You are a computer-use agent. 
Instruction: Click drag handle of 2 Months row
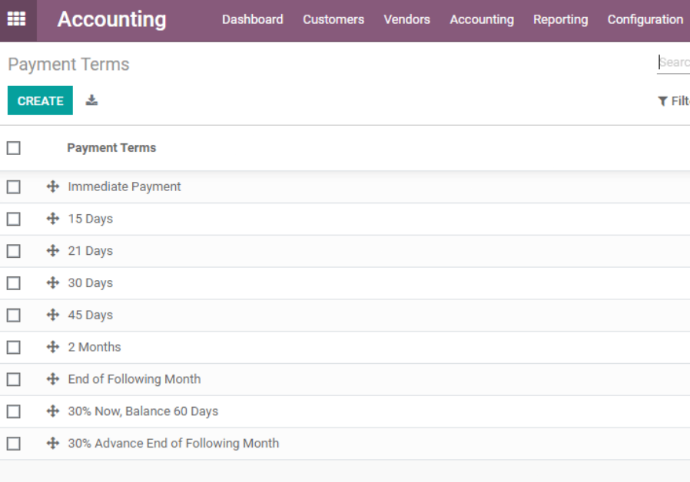click(x=53, y=347)
